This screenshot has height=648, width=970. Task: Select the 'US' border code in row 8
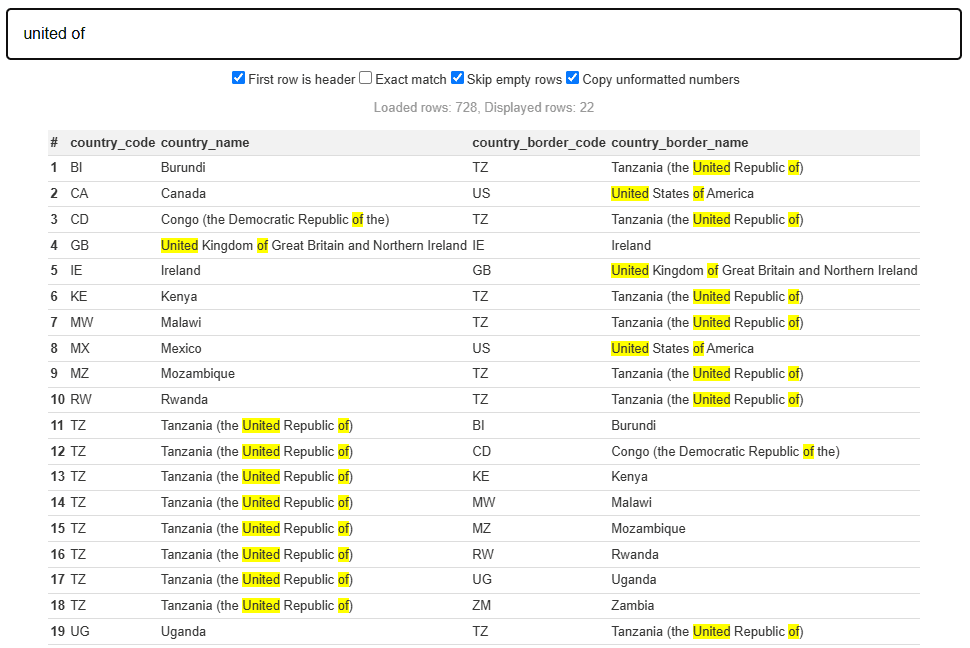(481, 348)
